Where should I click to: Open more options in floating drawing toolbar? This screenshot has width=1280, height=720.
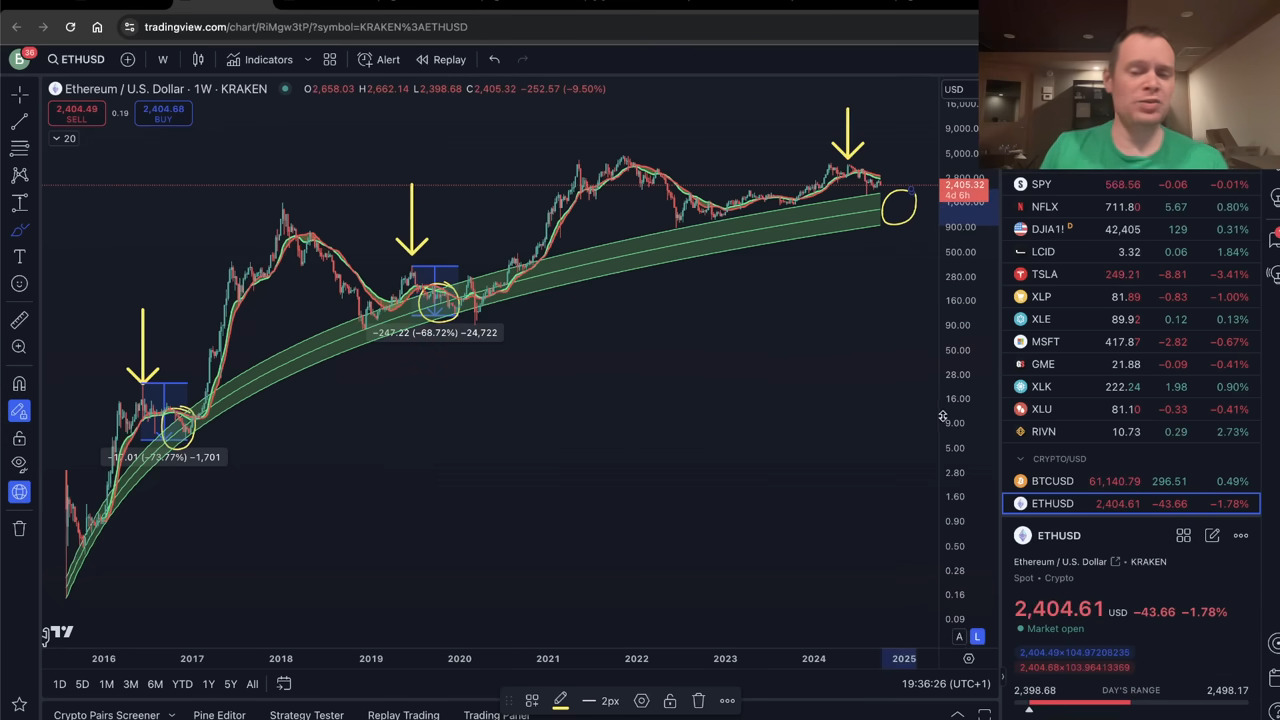(x=727, y=701)
